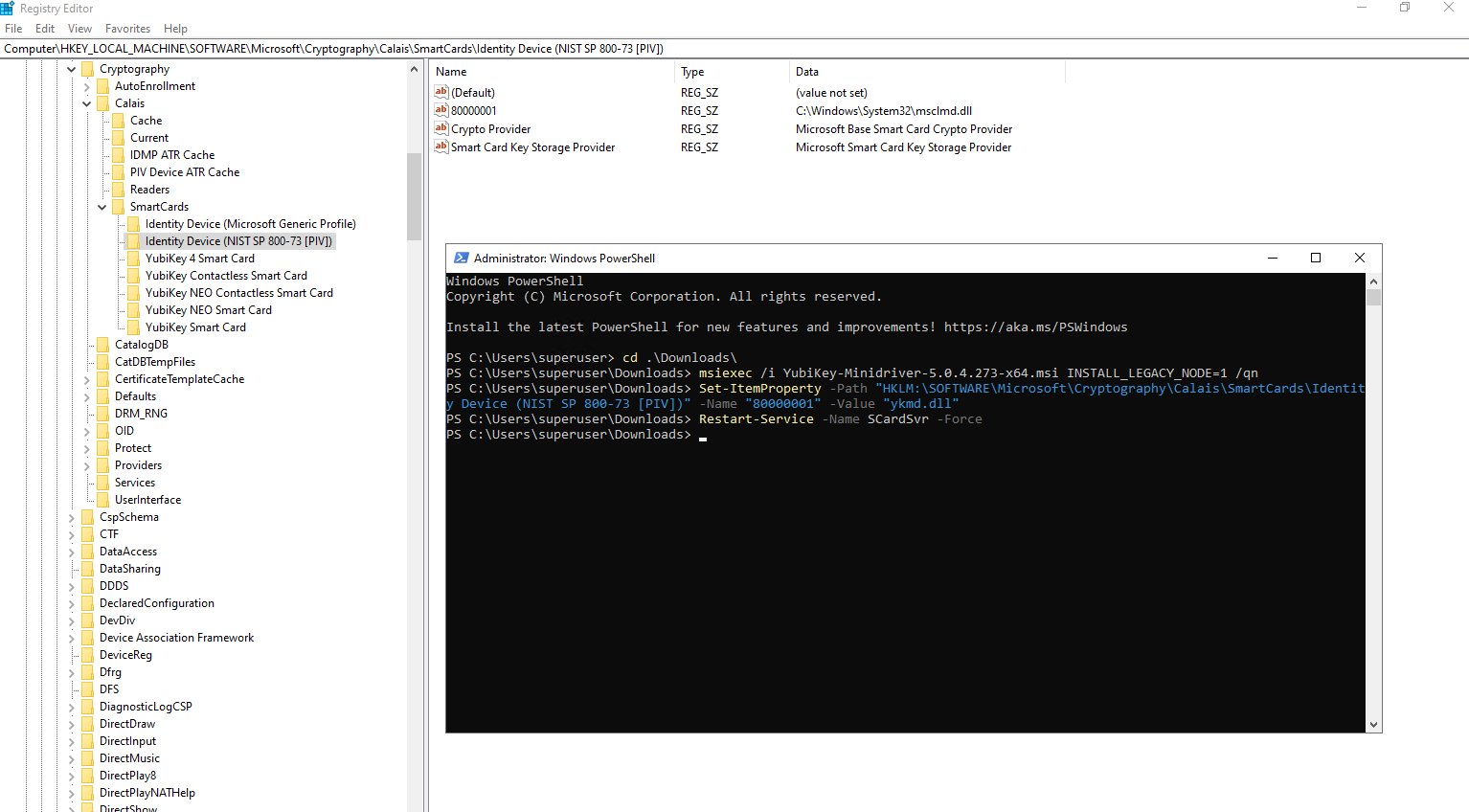Close the PowerShell window
The image size is (1469, 812).
[1360, 258]
